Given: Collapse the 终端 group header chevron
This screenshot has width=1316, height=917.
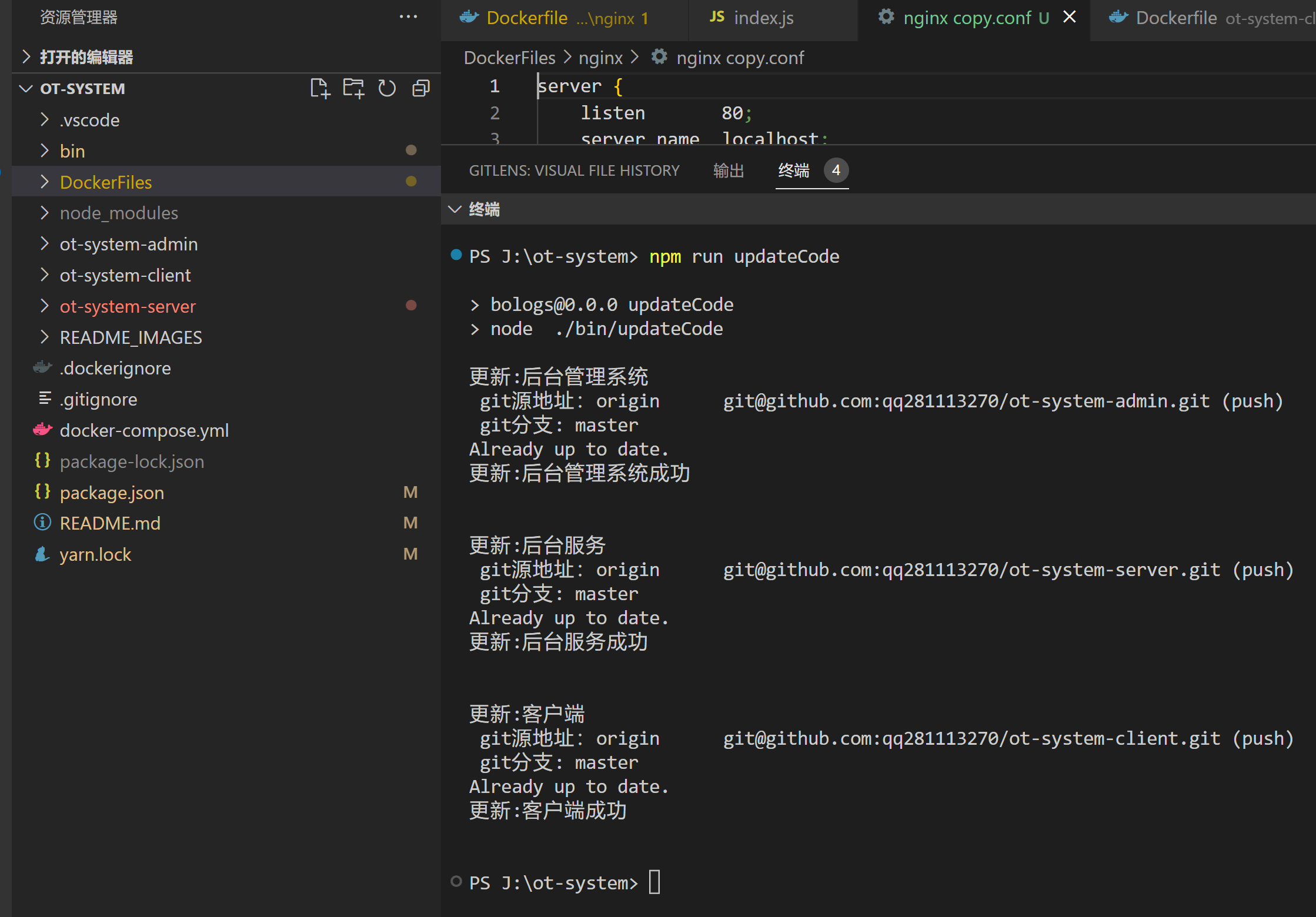Looking at the screenshot, I should pos(455,209).
